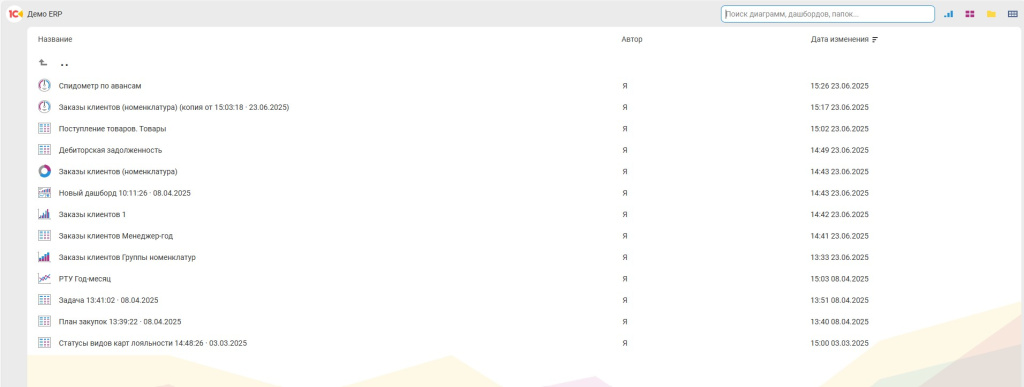
Task: Click the blue table icon in header
Action: pos(1012,14)
